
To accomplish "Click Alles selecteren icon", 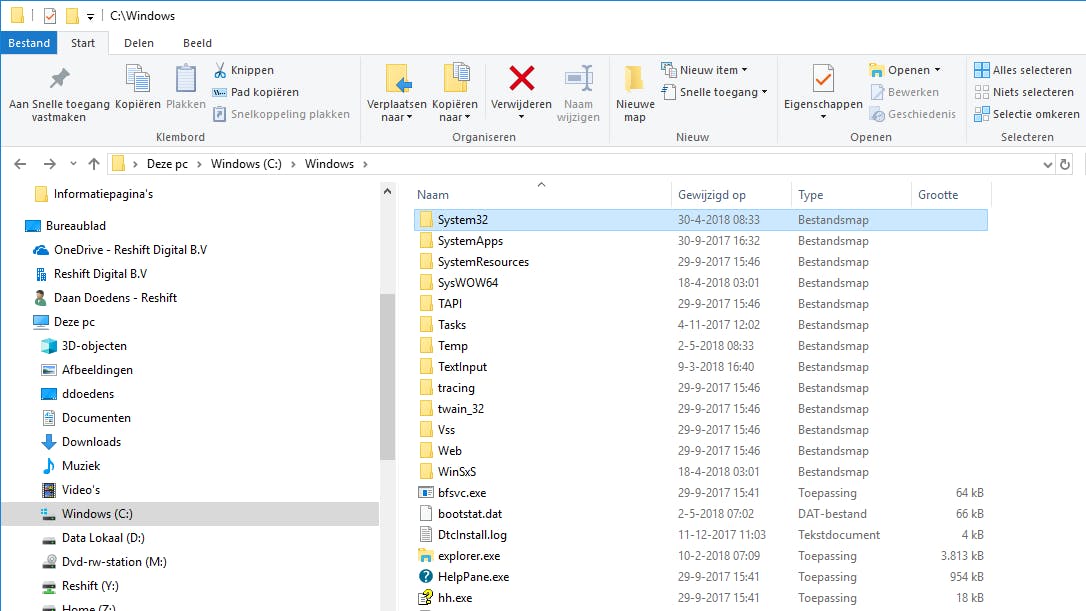I will tap(981, 70).
